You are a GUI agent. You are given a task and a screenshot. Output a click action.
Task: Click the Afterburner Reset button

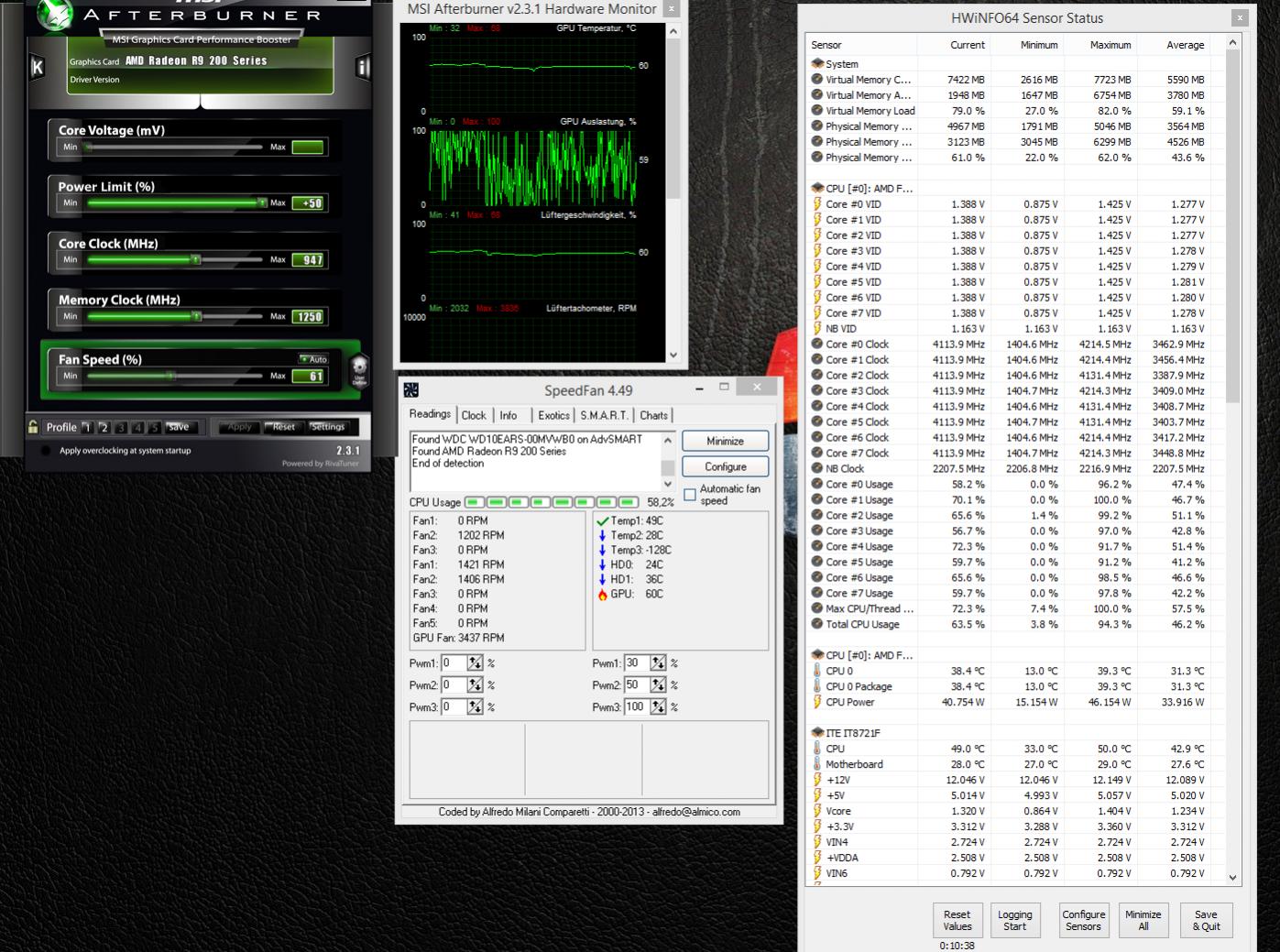coord(283,427)
